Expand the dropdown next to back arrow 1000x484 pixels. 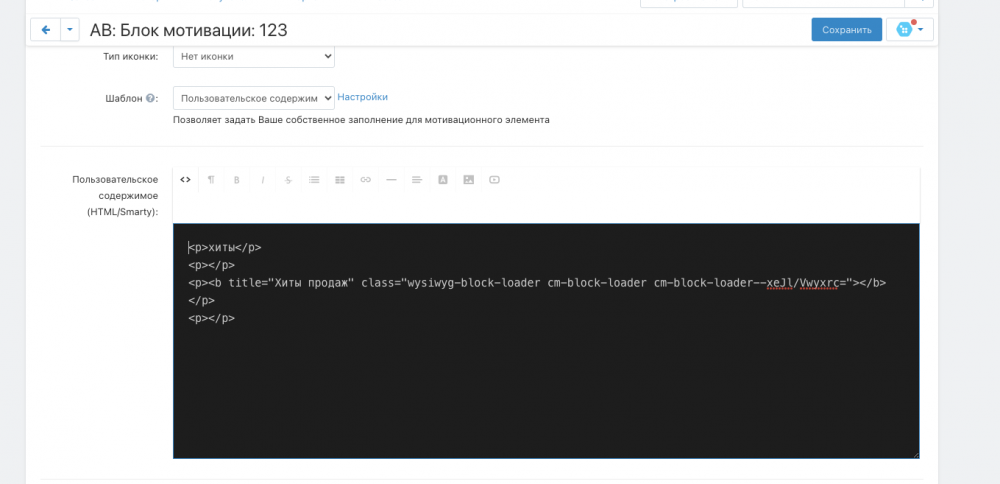pos(70,30)
